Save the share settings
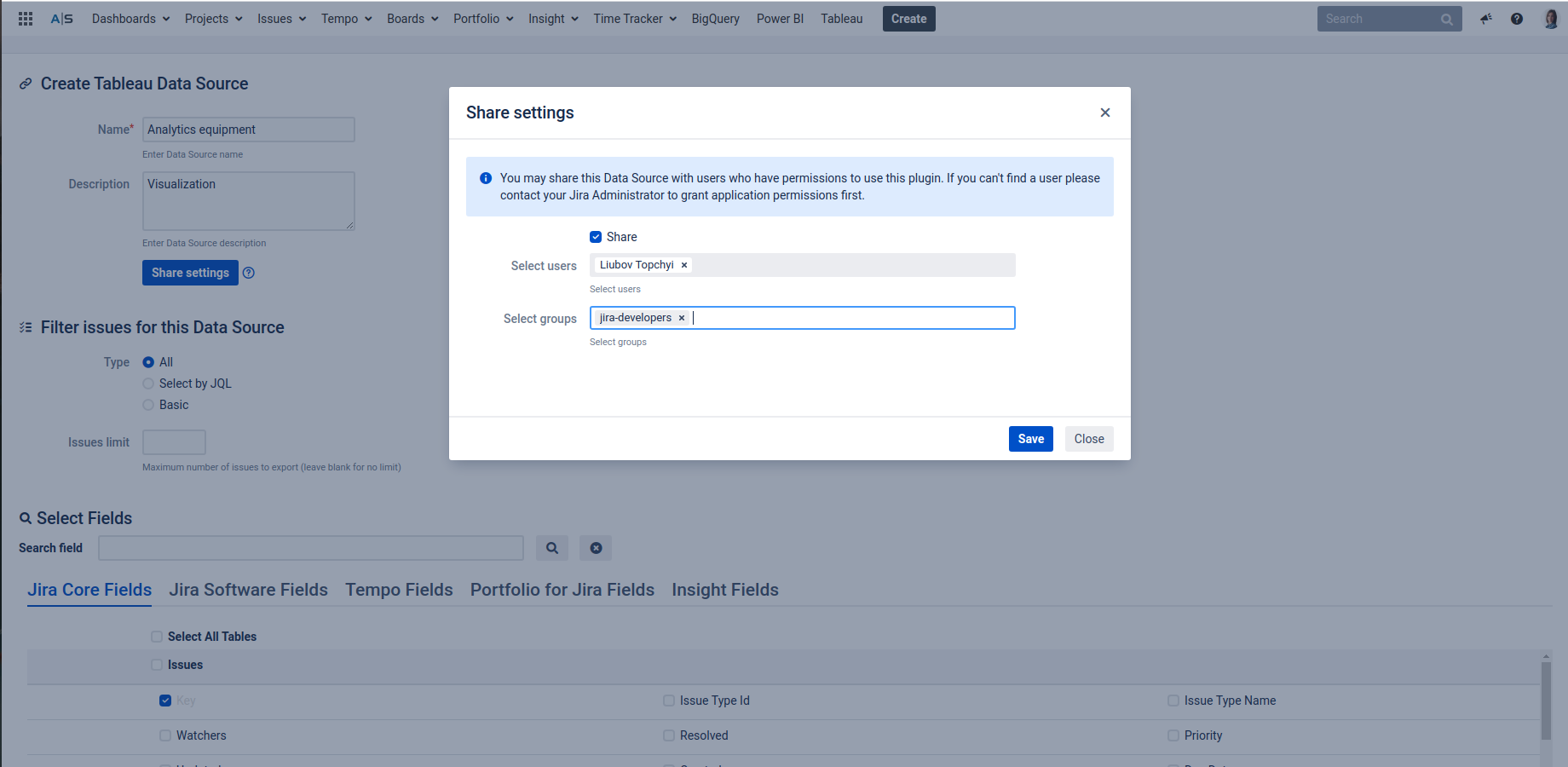Image resolution: width=1568 pixels, height=767 pixels. coord(1031,439)
